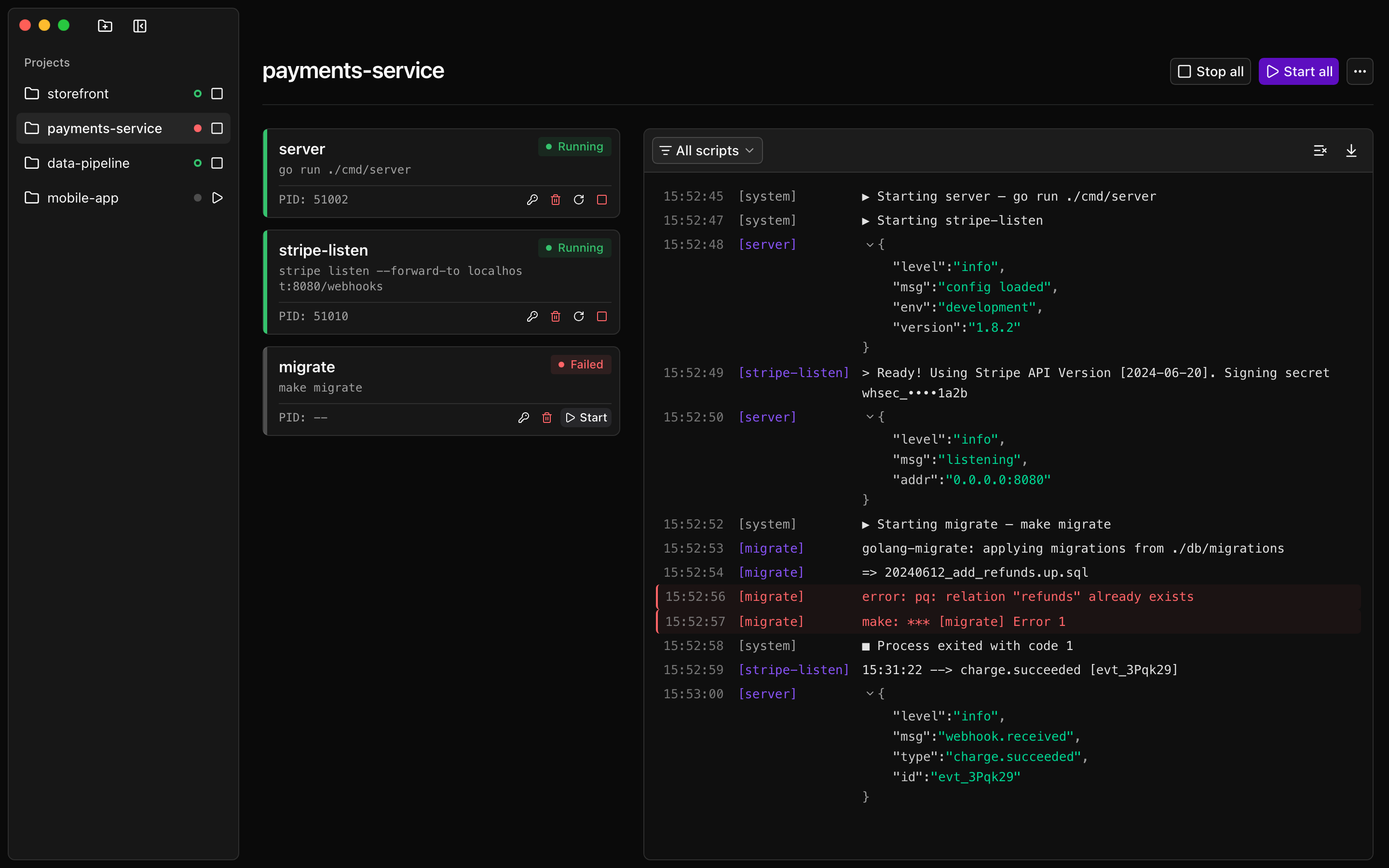The width and height of the screenshot is (1389, 868).
Task: Clear the log output
Action: click(1320, 150)
